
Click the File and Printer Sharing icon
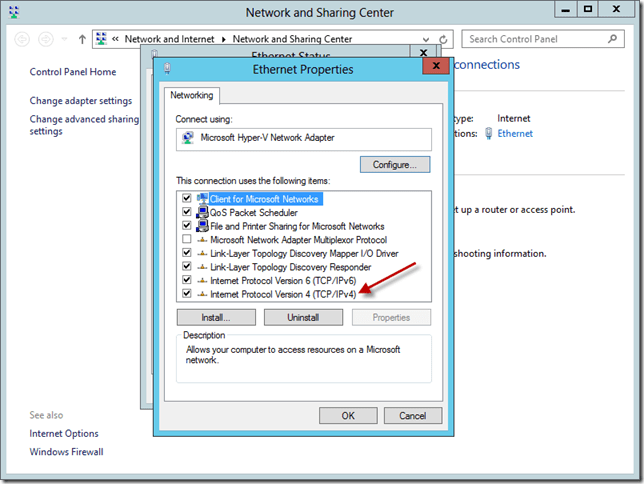(201, 226)
